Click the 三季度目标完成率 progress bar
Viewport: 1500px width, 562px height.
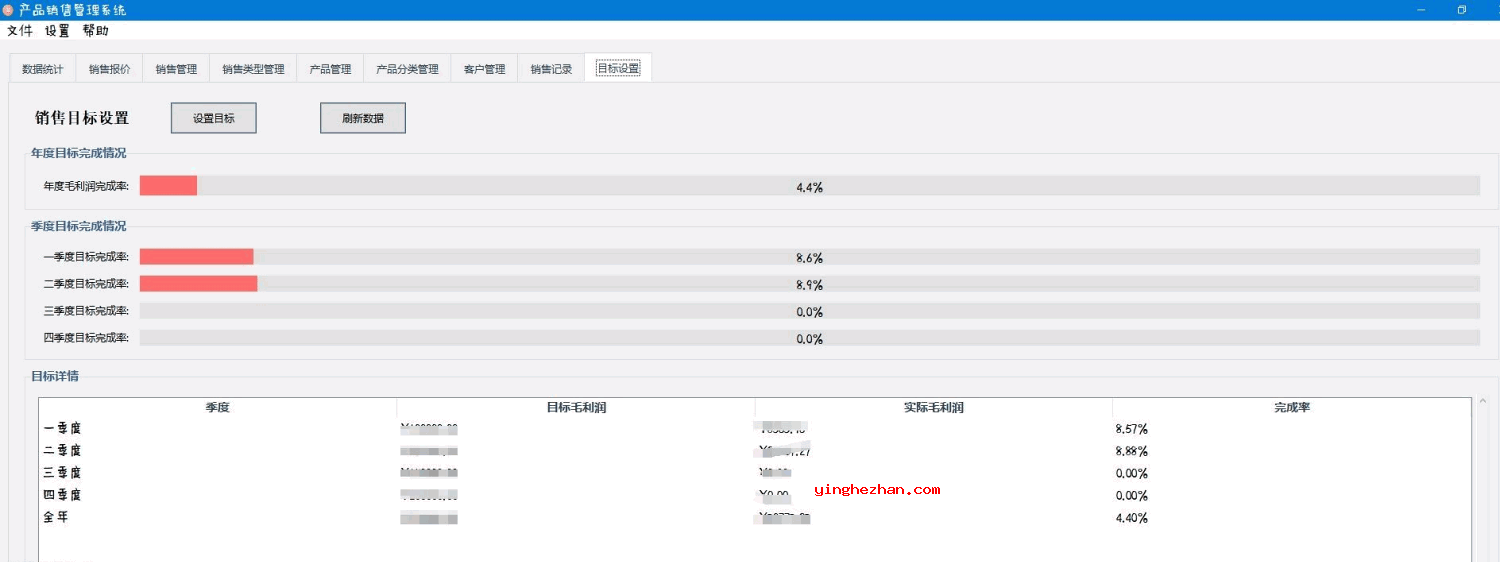tap(809, 311)
